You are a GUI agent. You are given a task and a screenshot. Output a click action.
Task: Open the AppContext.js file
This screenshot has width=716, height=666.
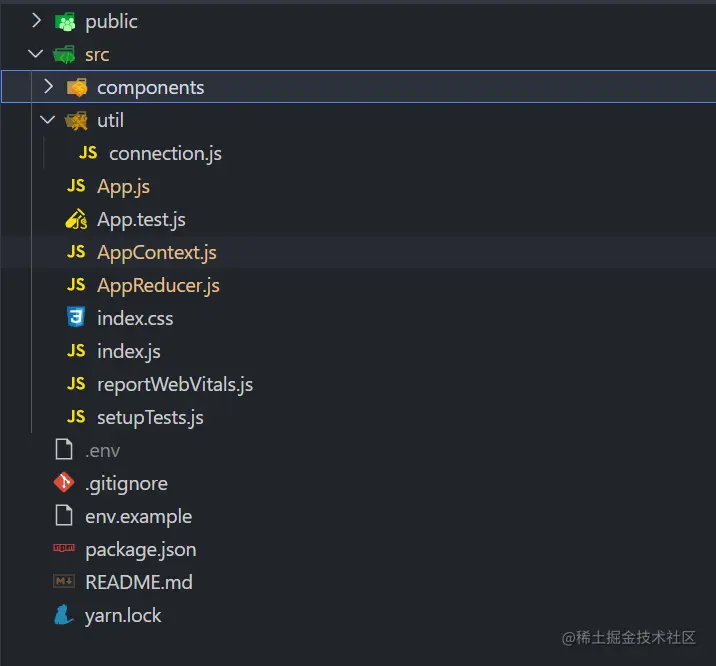coord(156,252)
